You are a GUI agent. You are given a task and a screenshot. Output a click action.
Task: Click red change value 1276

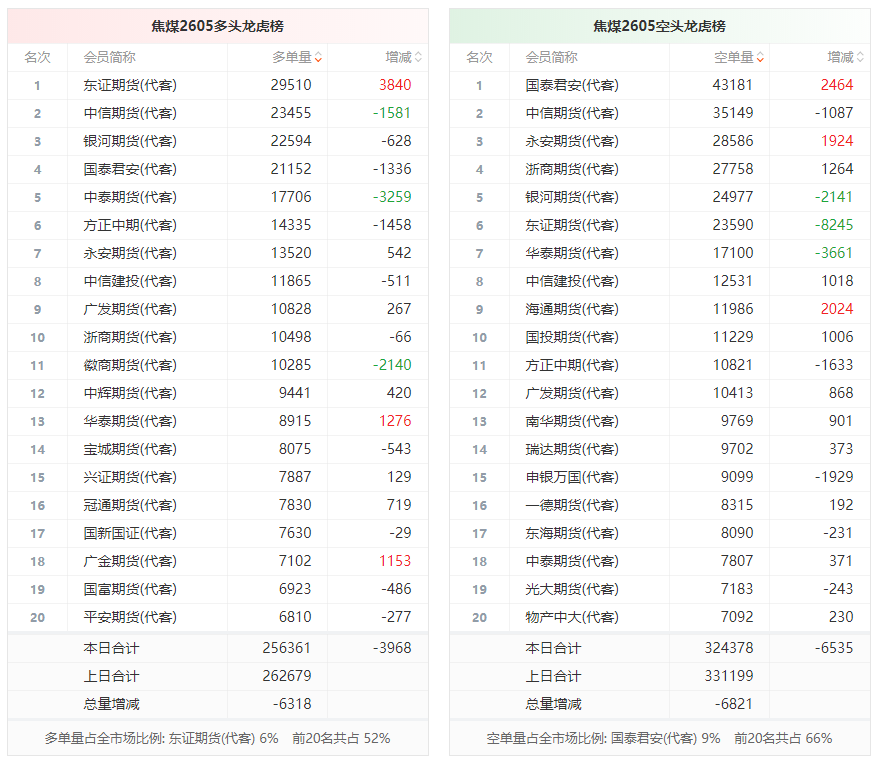[395, 421]
